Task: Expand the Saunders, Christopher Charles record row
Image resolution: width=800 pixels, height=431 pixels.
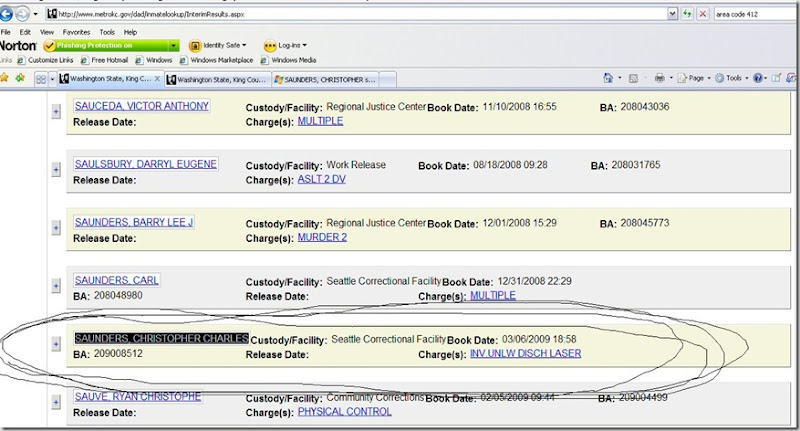Action: 56,345
